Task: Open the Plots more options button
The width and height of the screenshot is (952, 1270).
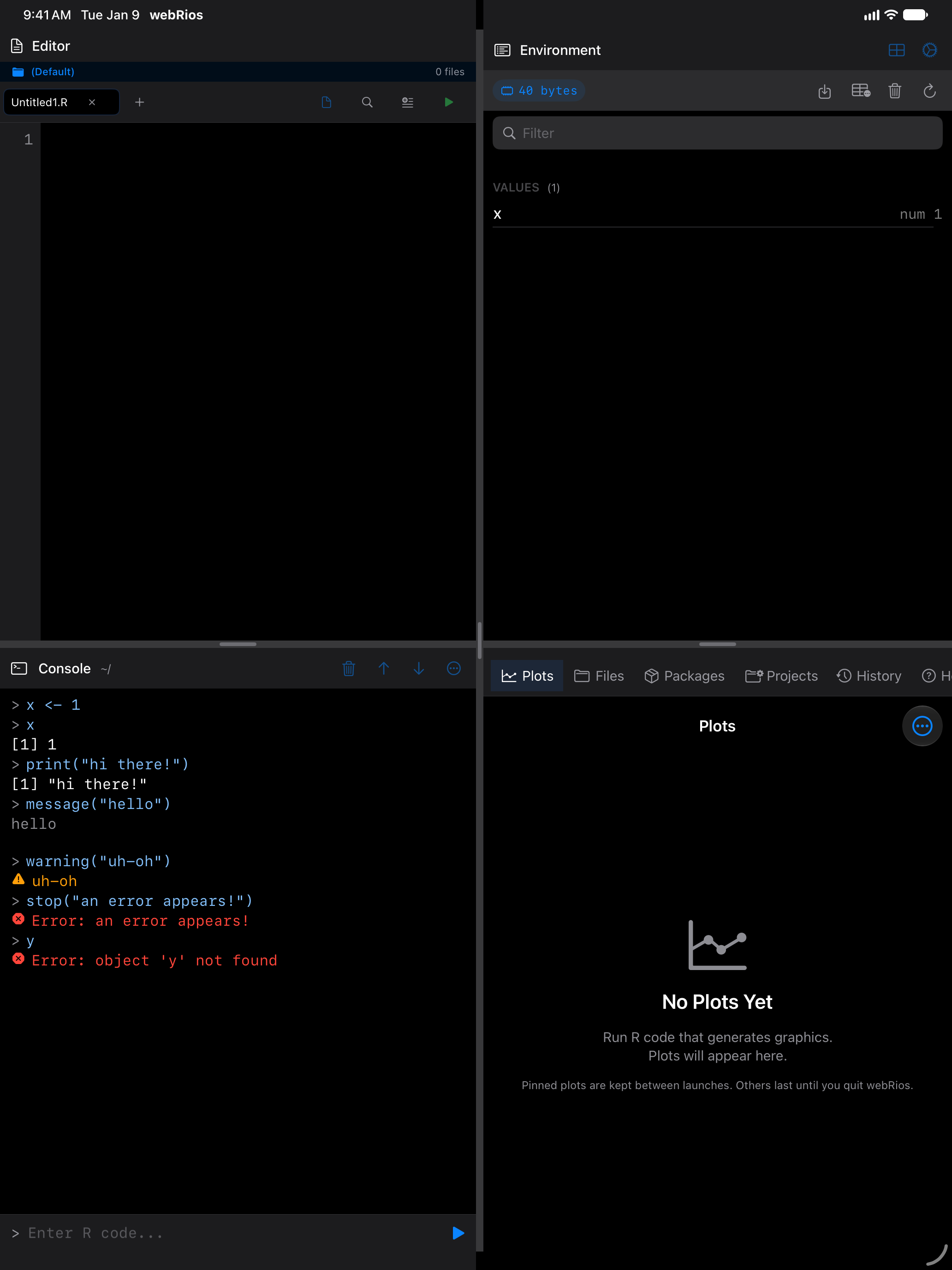Action: coord(922,726)
